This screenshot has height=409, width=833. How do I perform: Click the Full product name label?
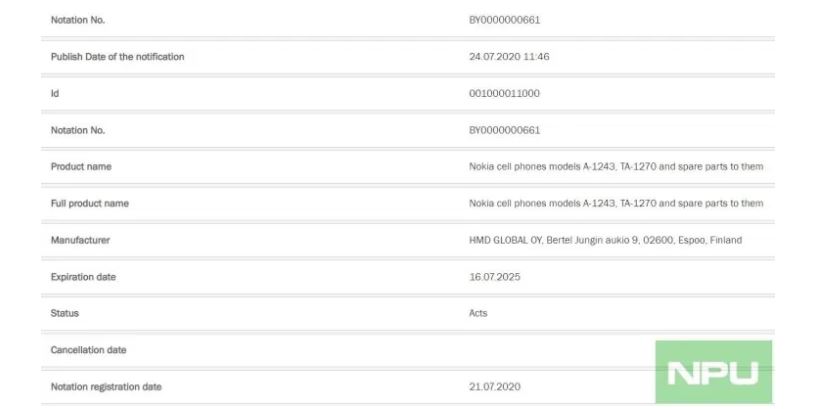(90, 203)
